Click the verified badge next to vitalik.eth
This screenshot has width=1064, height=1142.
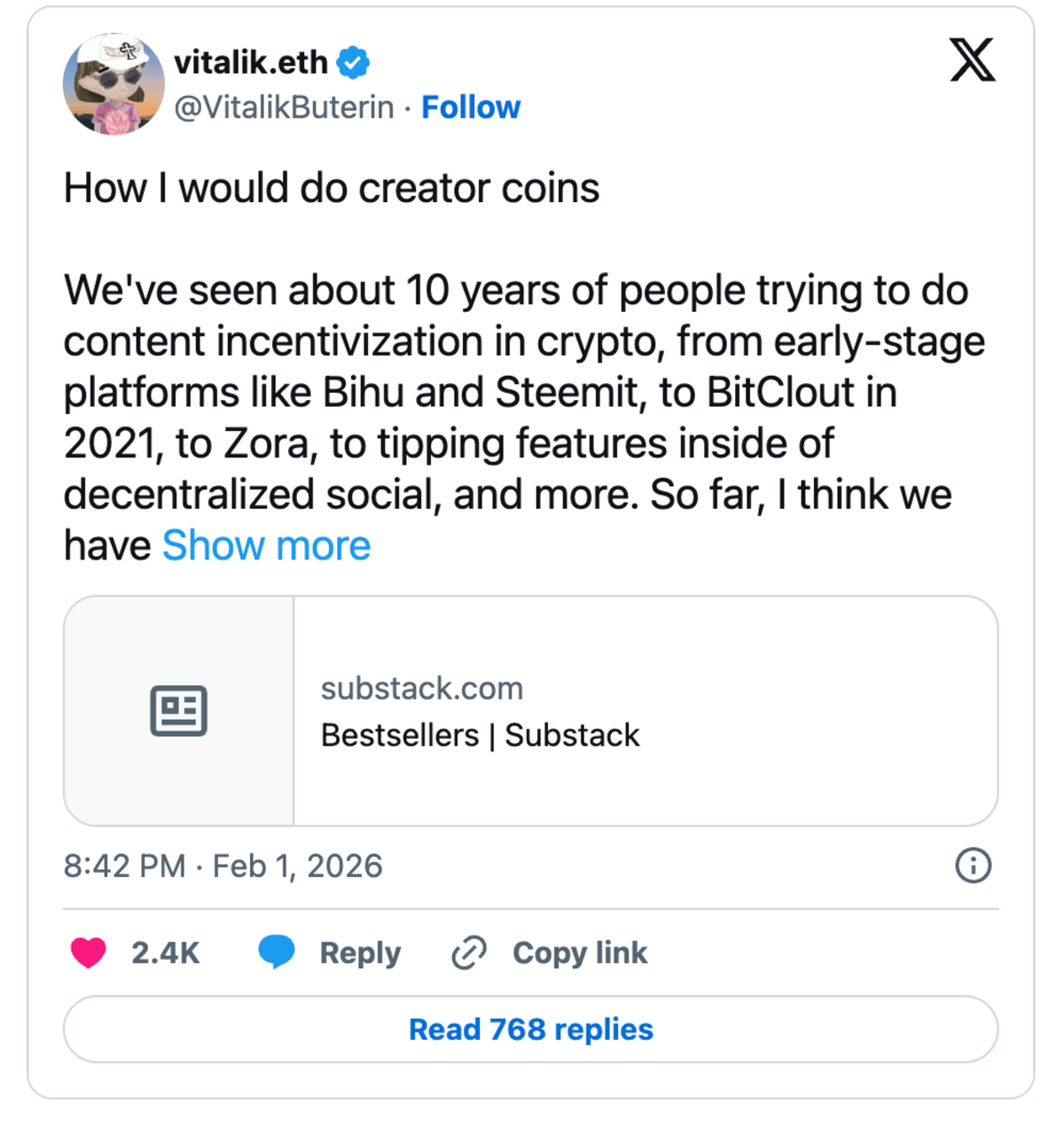tap(353, 61)
